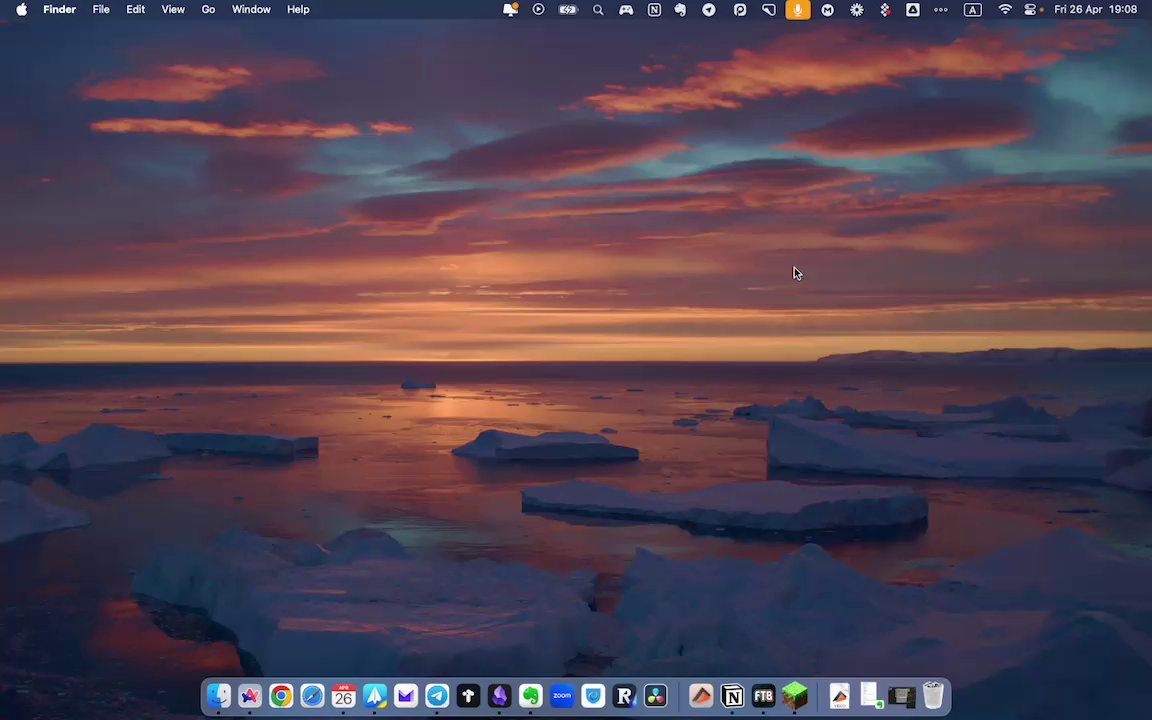Screen dimensions: 1152x720
Task: Toggle the orange microphone menu bar icon
Action: coord(798,10)
